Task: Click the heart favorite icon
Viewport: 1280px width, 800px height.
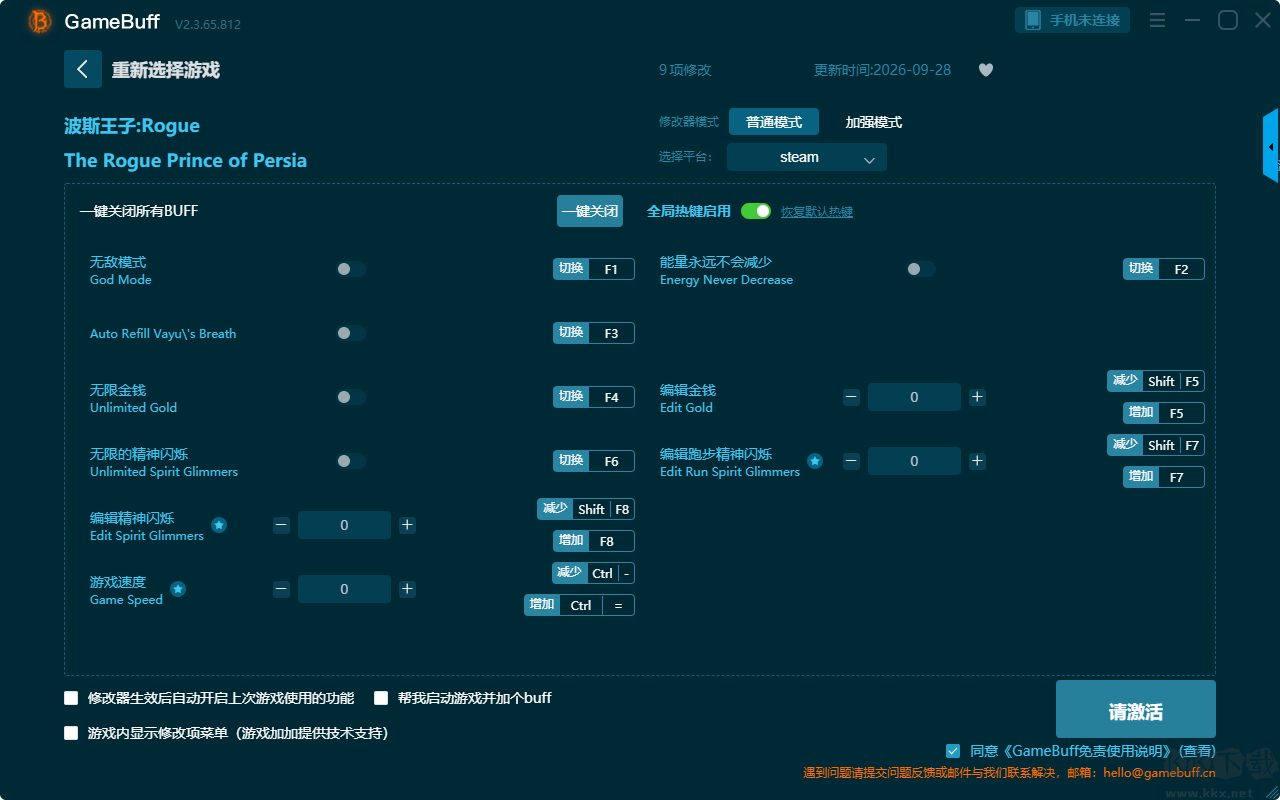Action: click(x=986, y=70)
